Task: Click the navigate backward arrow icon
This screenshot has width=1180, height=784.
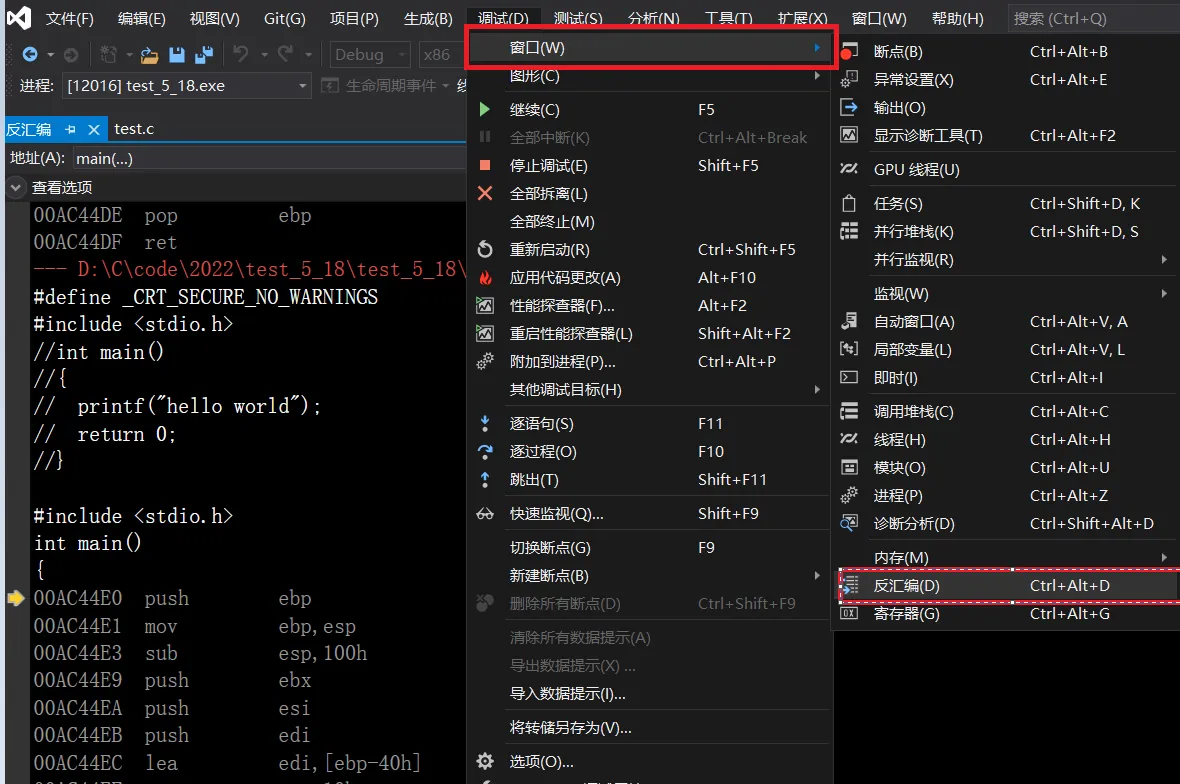Action: [x=30, y=54]
